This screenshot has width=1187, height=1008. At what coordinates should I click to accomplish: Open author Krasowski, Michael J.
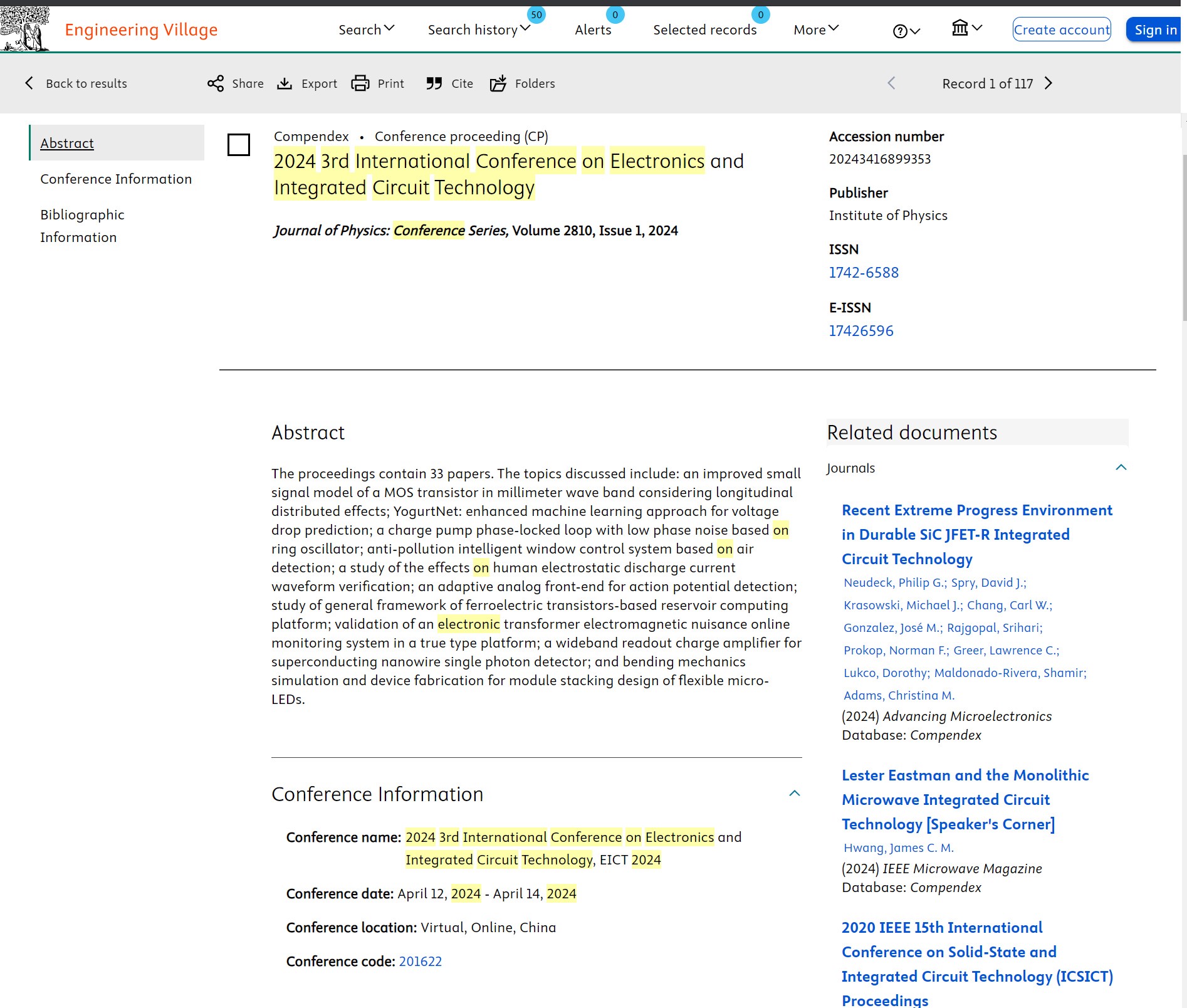(902, 605)
